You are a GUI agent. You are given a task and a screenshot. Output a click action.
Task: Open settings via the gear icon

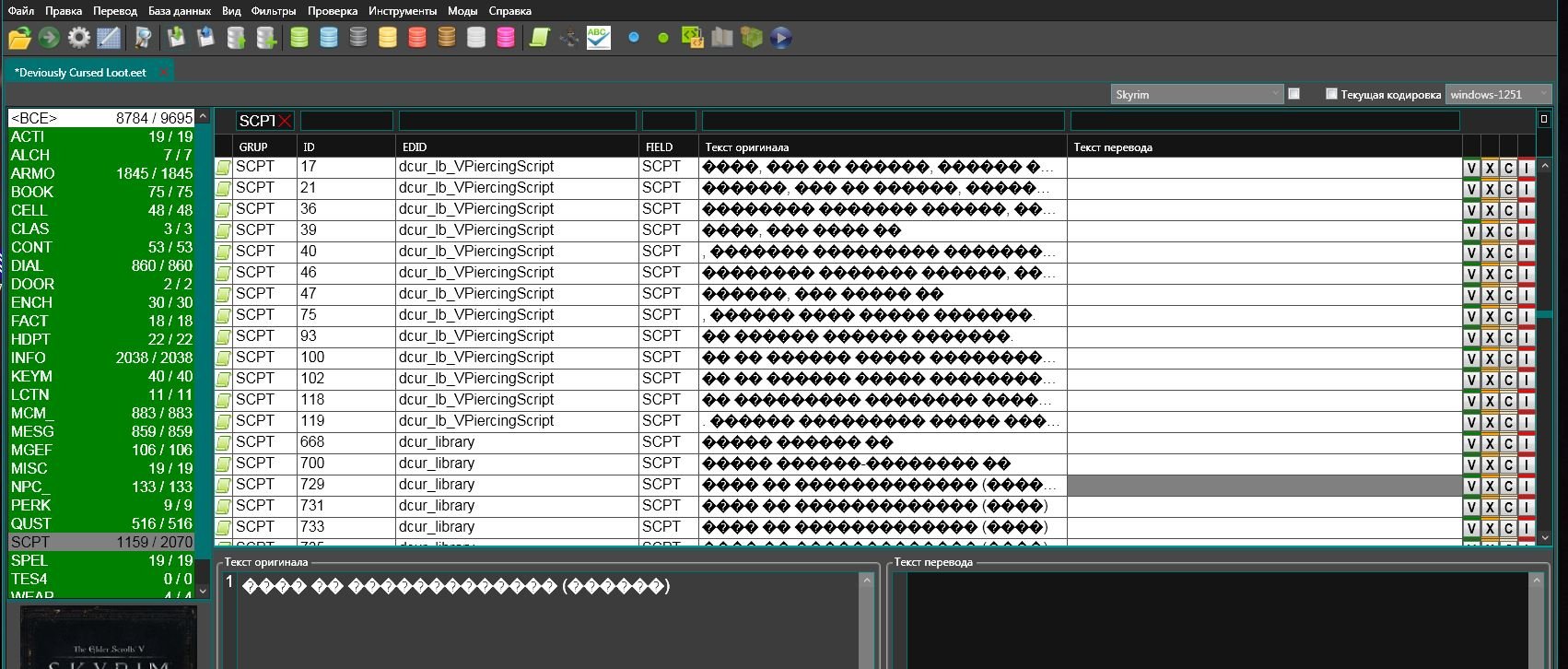(x=79, y=38)
